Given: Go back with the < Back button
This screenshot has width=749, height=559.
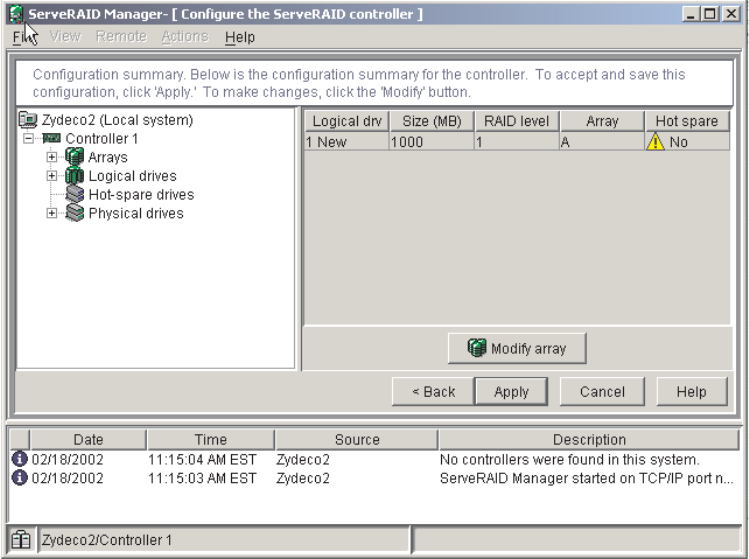Looking at the screenshot, I should tap(433, 392).
